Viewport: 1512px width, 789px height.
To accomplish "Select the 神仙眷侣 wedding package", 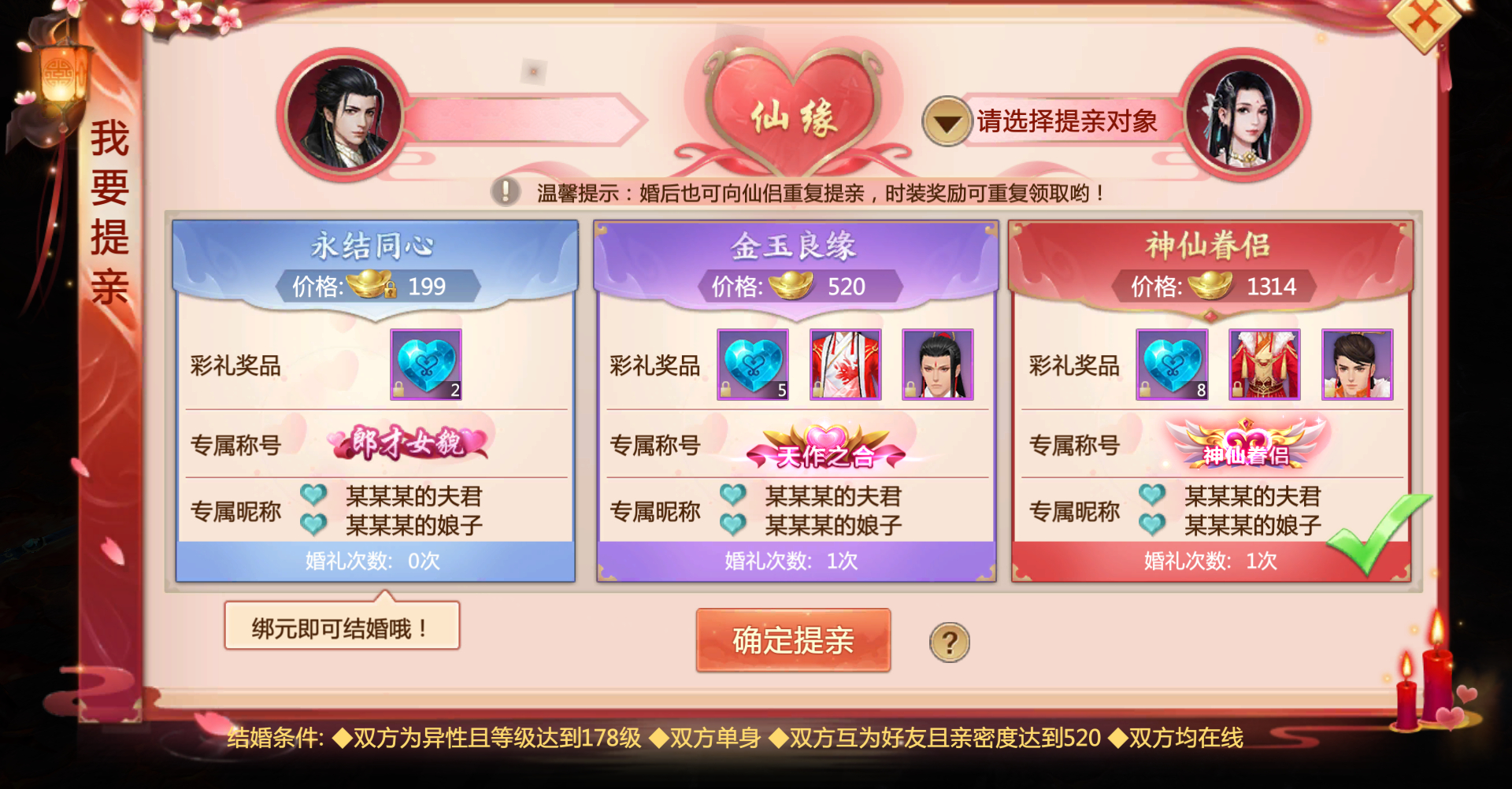I will [x=1211, y=401].
